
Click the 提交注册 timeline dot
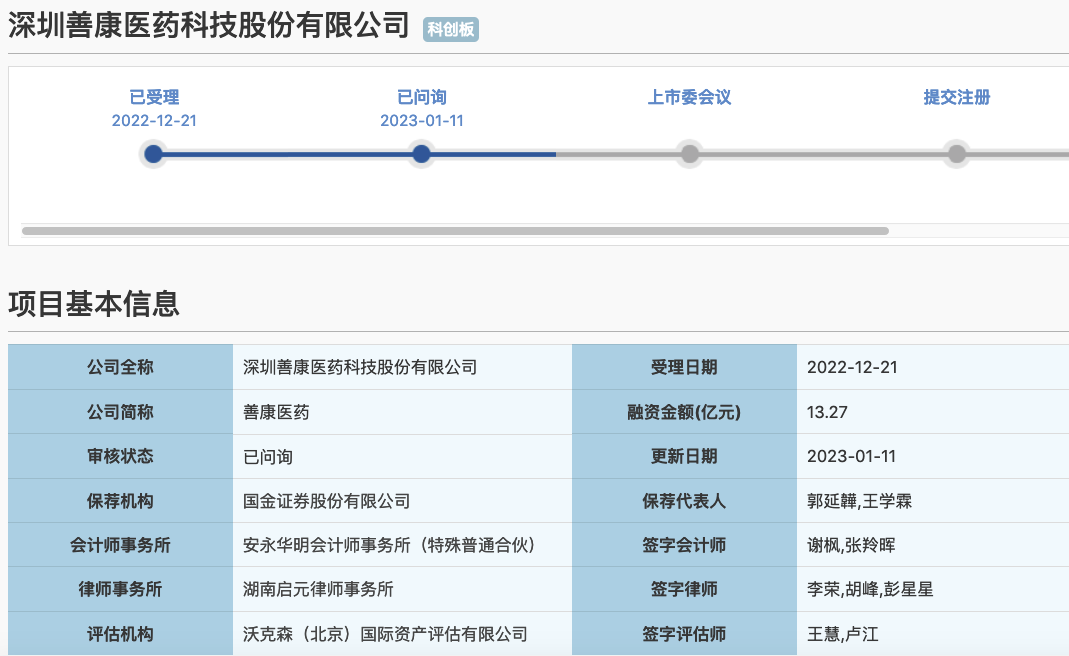957,154
